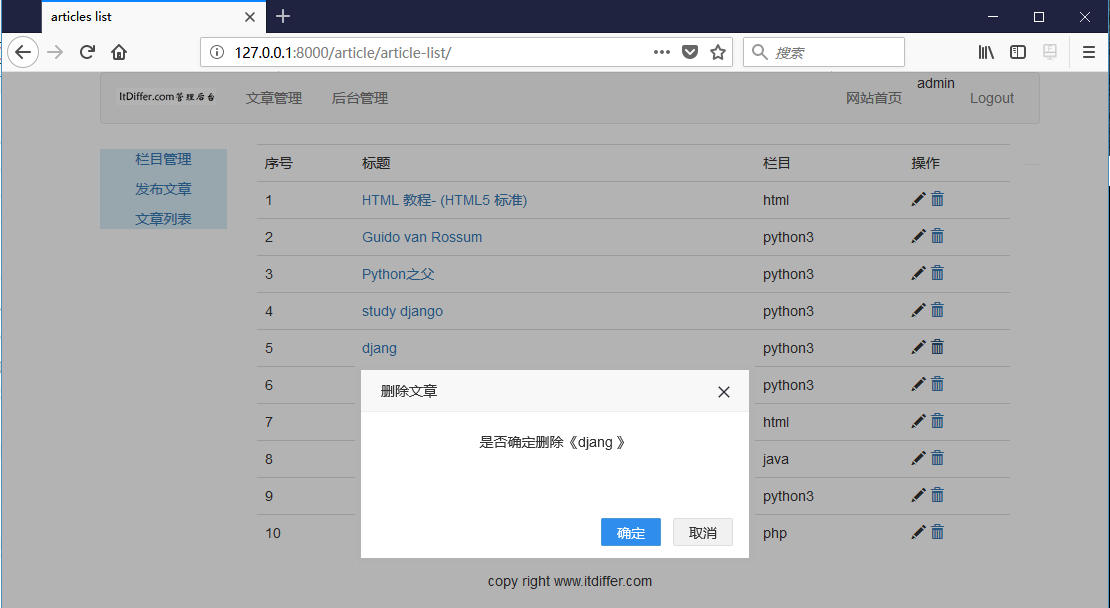
Task: Delete the study django article
Action: coord(937,309)
